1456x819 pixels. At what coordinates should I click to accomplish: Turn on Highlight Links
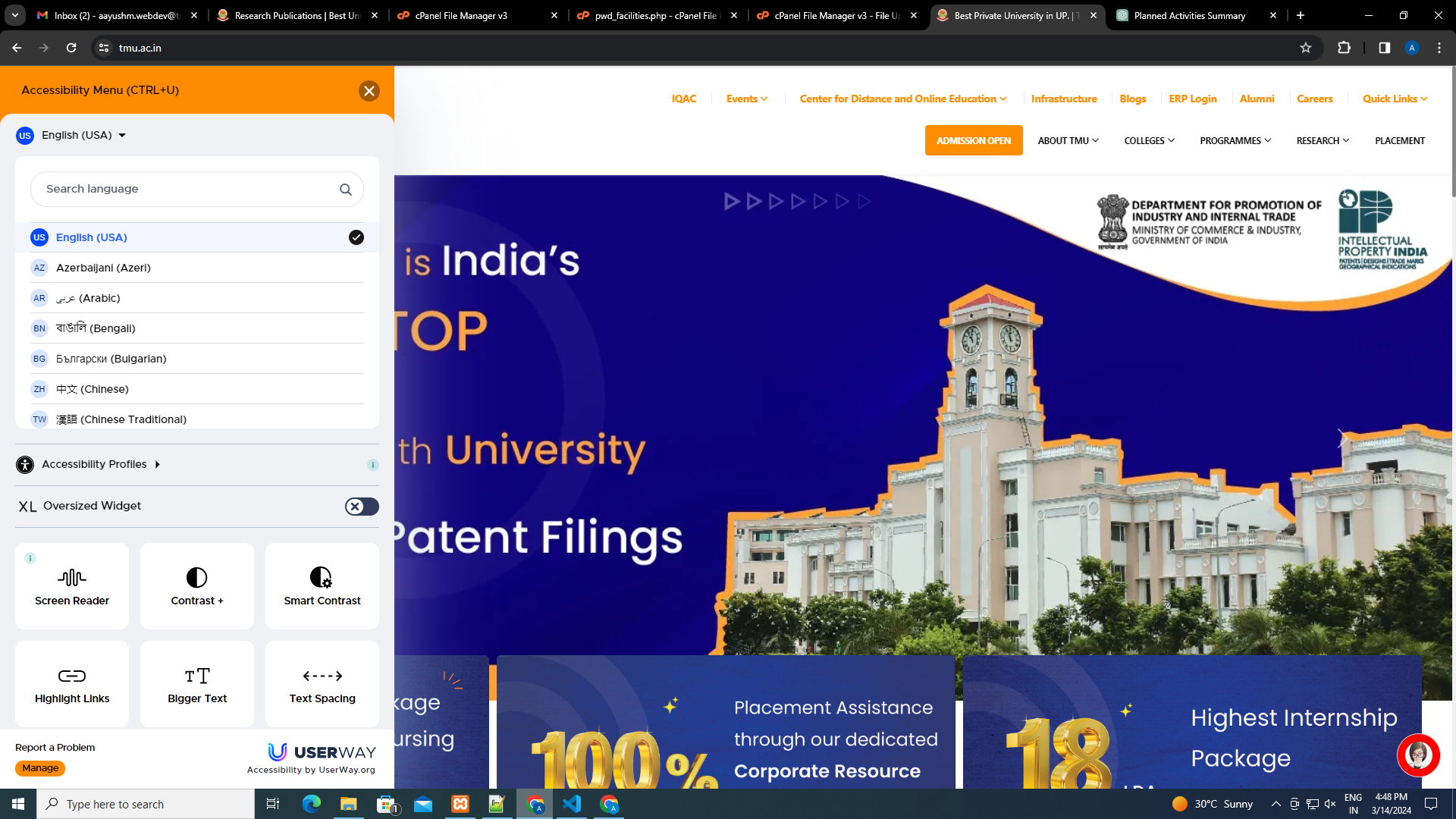[72, 684]
